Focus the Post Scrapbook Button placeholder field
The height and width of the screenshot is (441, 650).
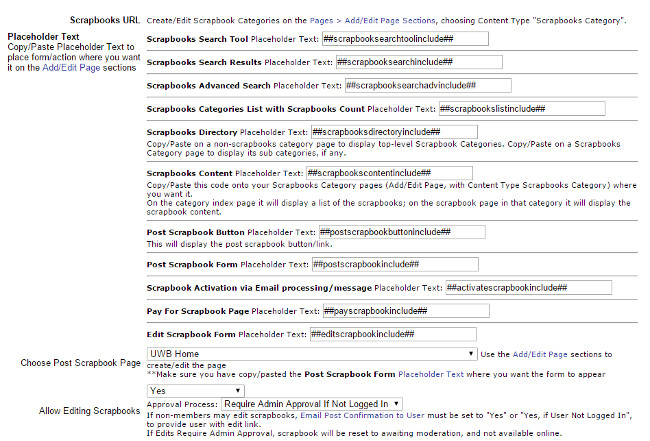tap(398, 232)
